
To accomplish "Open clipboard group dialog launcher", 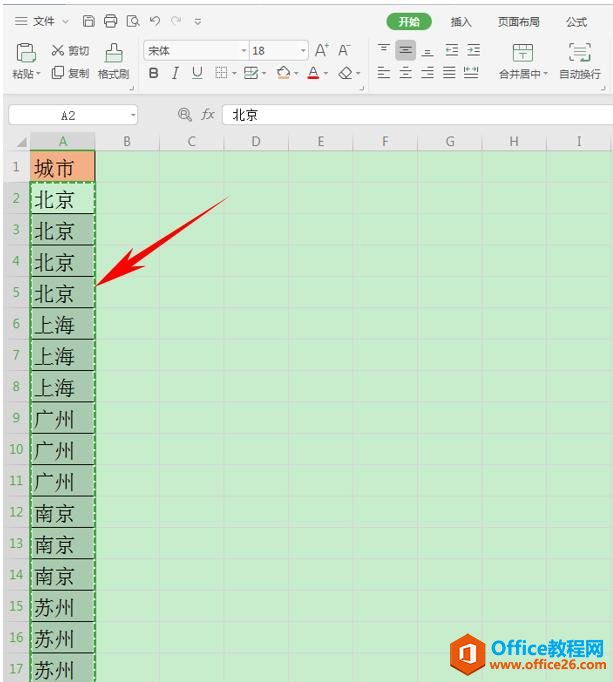I will point(131,89).
